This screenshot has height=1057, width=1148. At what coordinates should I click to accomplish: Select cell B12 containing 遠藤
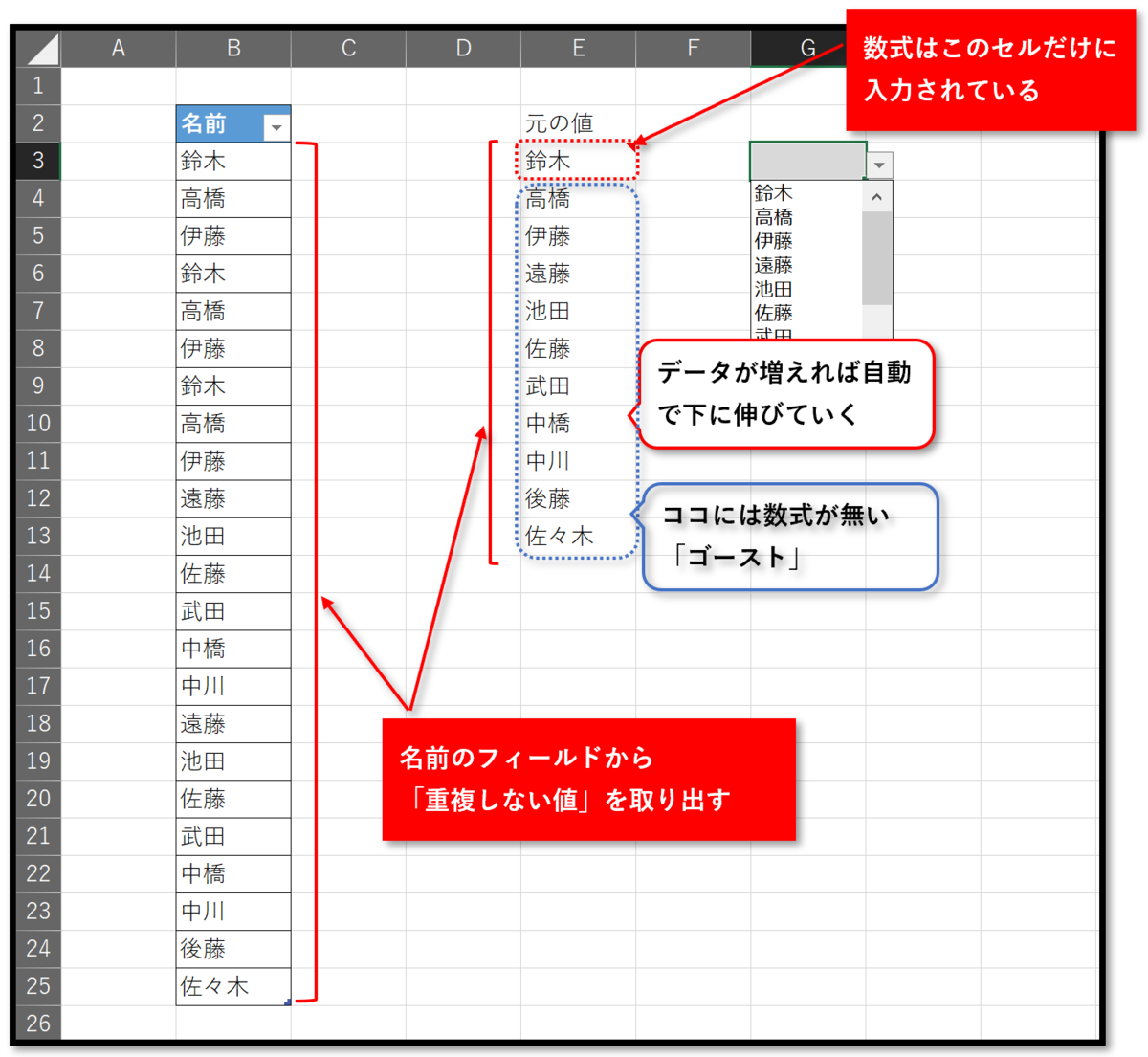[233, 498]
